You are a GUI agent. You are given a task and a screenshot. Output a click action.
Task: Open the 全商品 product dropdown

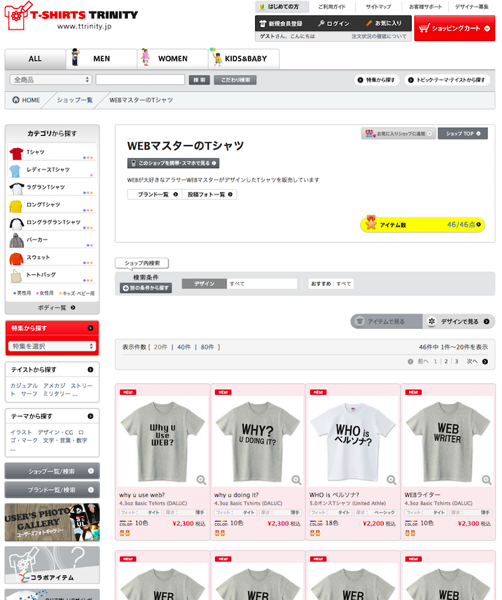[51, 80]
